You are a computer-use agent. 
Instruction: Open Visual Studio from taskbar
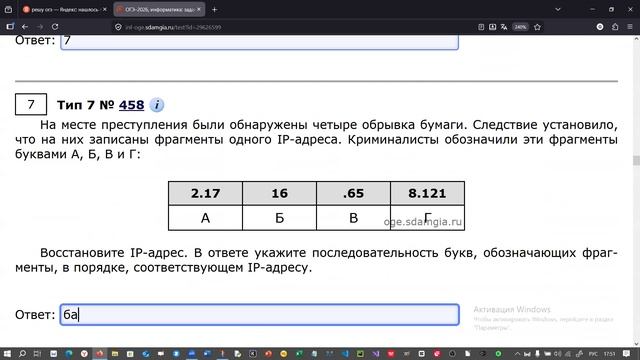[x=376, y=354]
